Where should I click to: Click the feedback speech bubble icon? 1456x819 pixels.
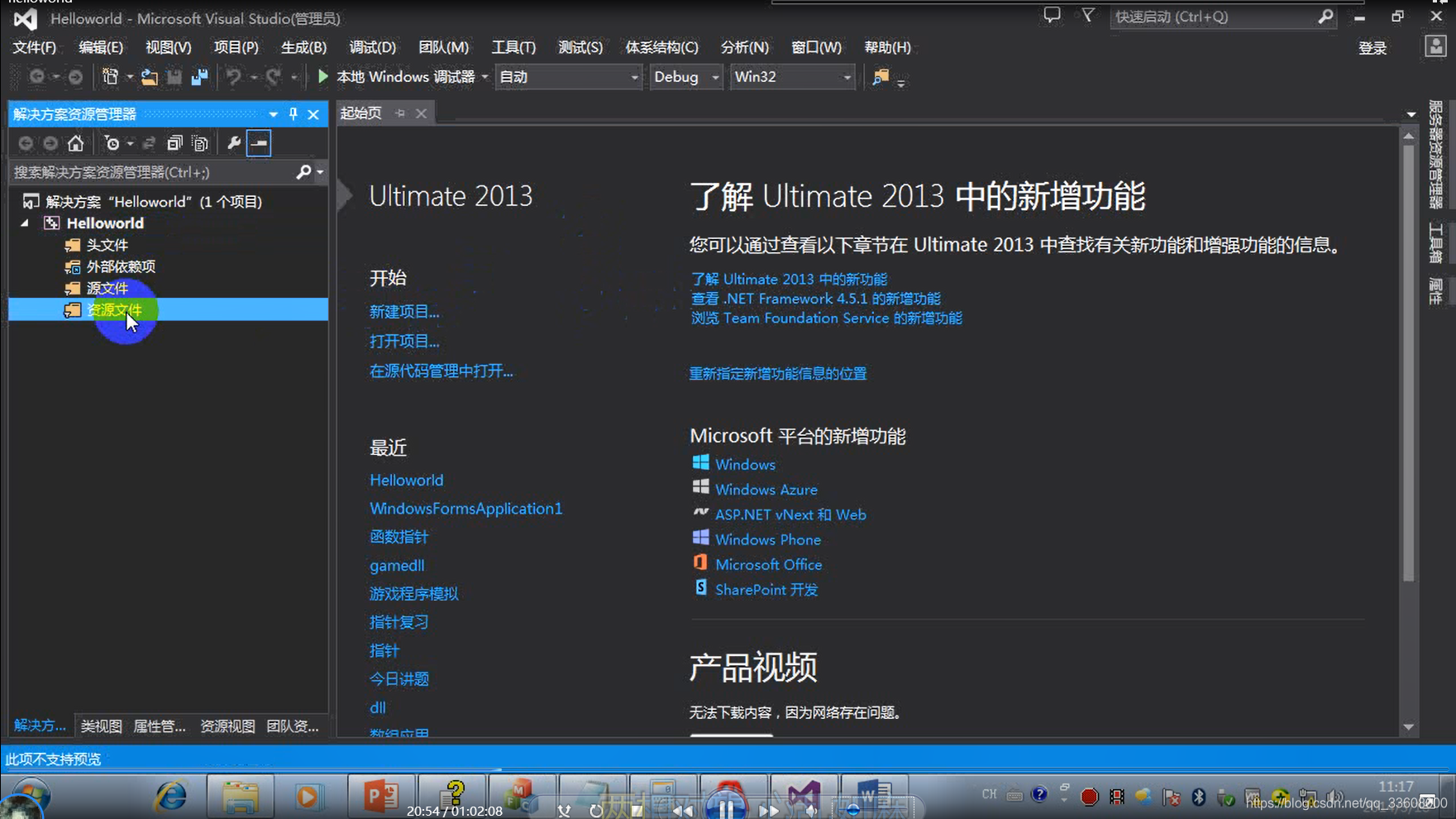point(1052,16)
